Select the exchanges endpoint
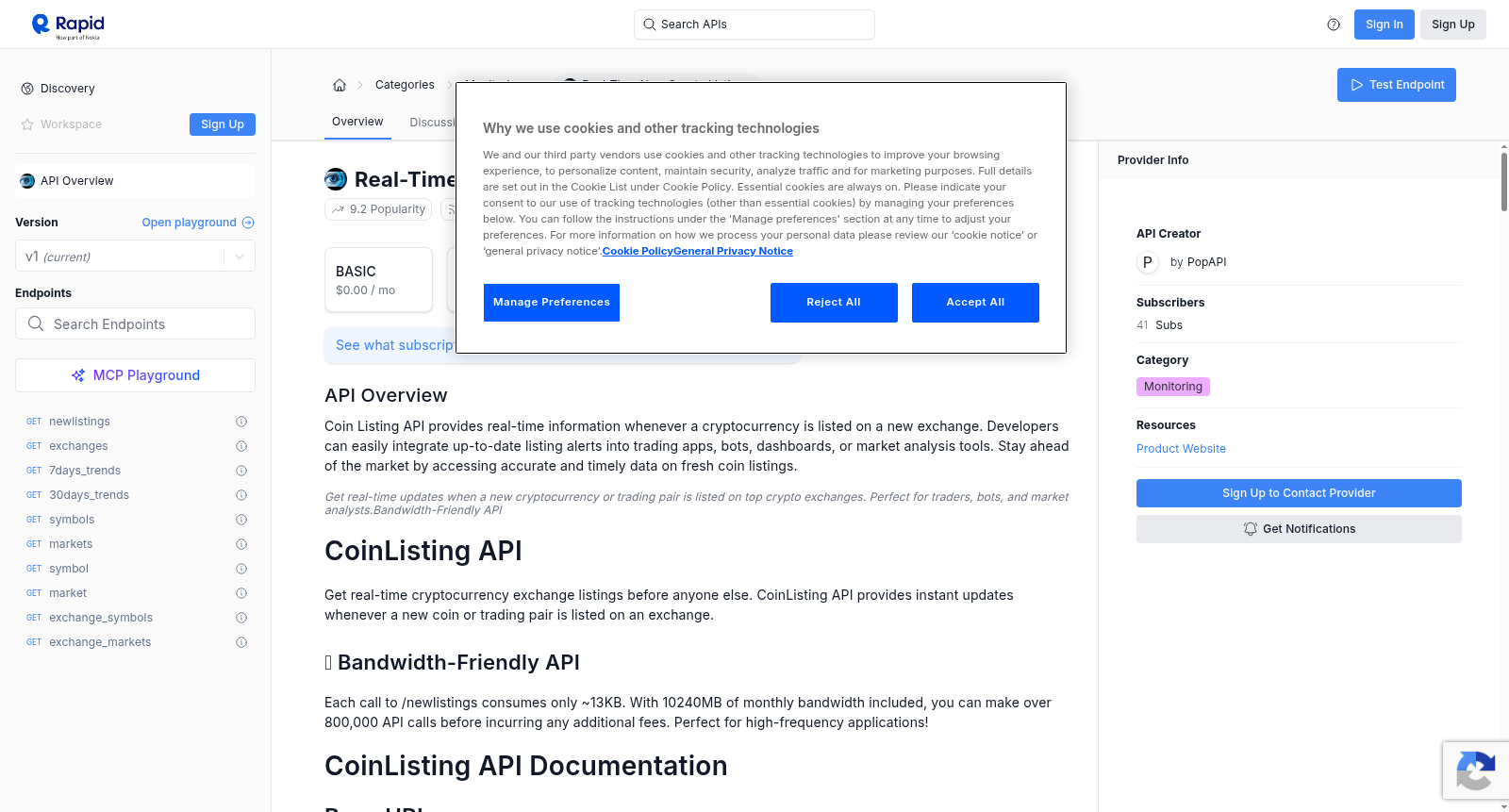 pos(78,446)
